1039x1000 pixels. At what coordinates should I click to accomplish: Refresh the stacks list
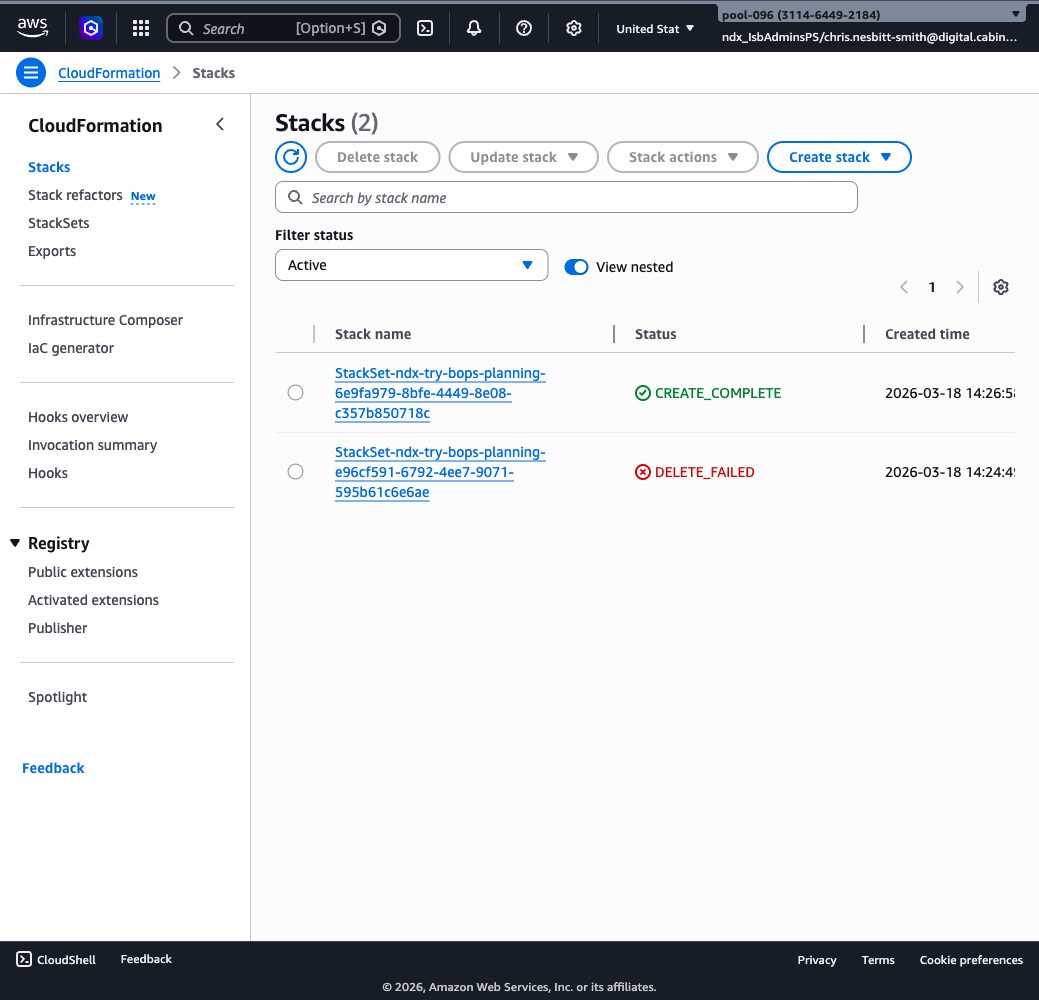(x=290, y=157)
